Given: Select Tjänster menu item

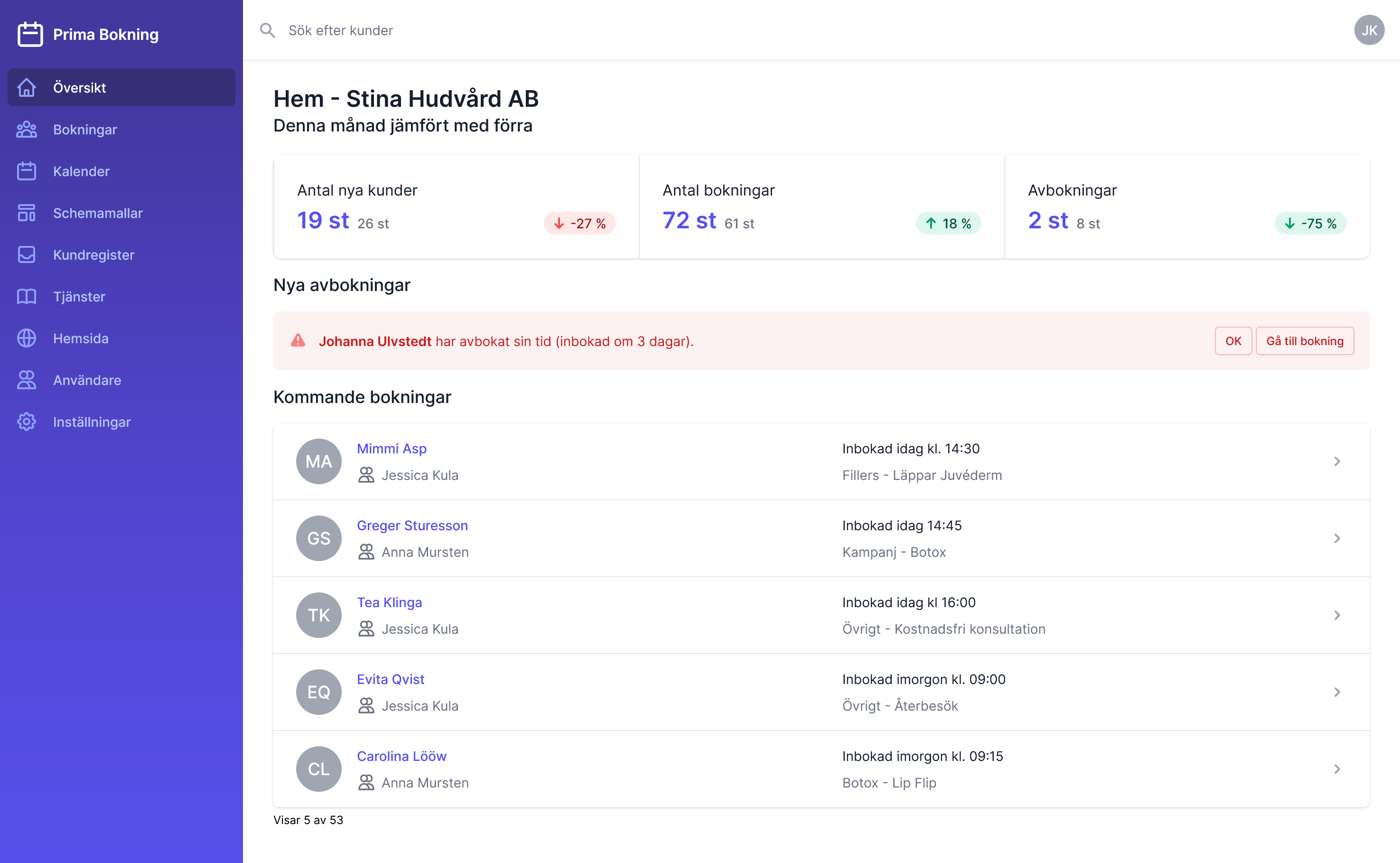Looking at the screenshot, I should pyautogui.click(x=121, y=296).
